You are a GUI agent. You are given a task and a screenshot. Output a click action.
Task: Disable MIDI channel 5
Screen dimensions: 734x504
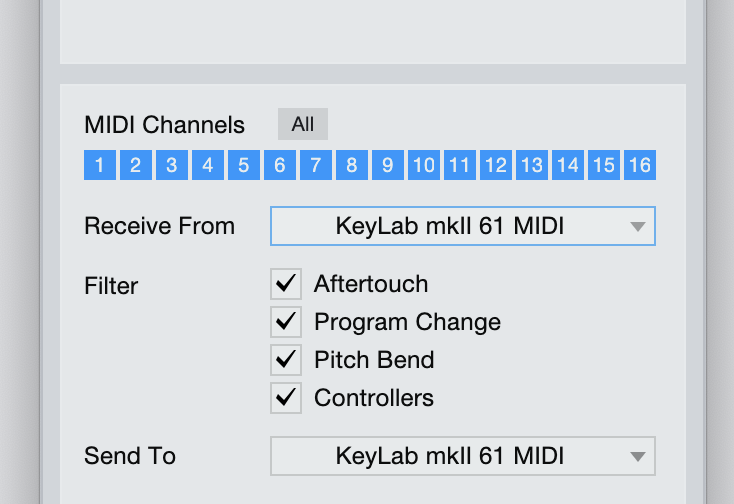[244, 165]
